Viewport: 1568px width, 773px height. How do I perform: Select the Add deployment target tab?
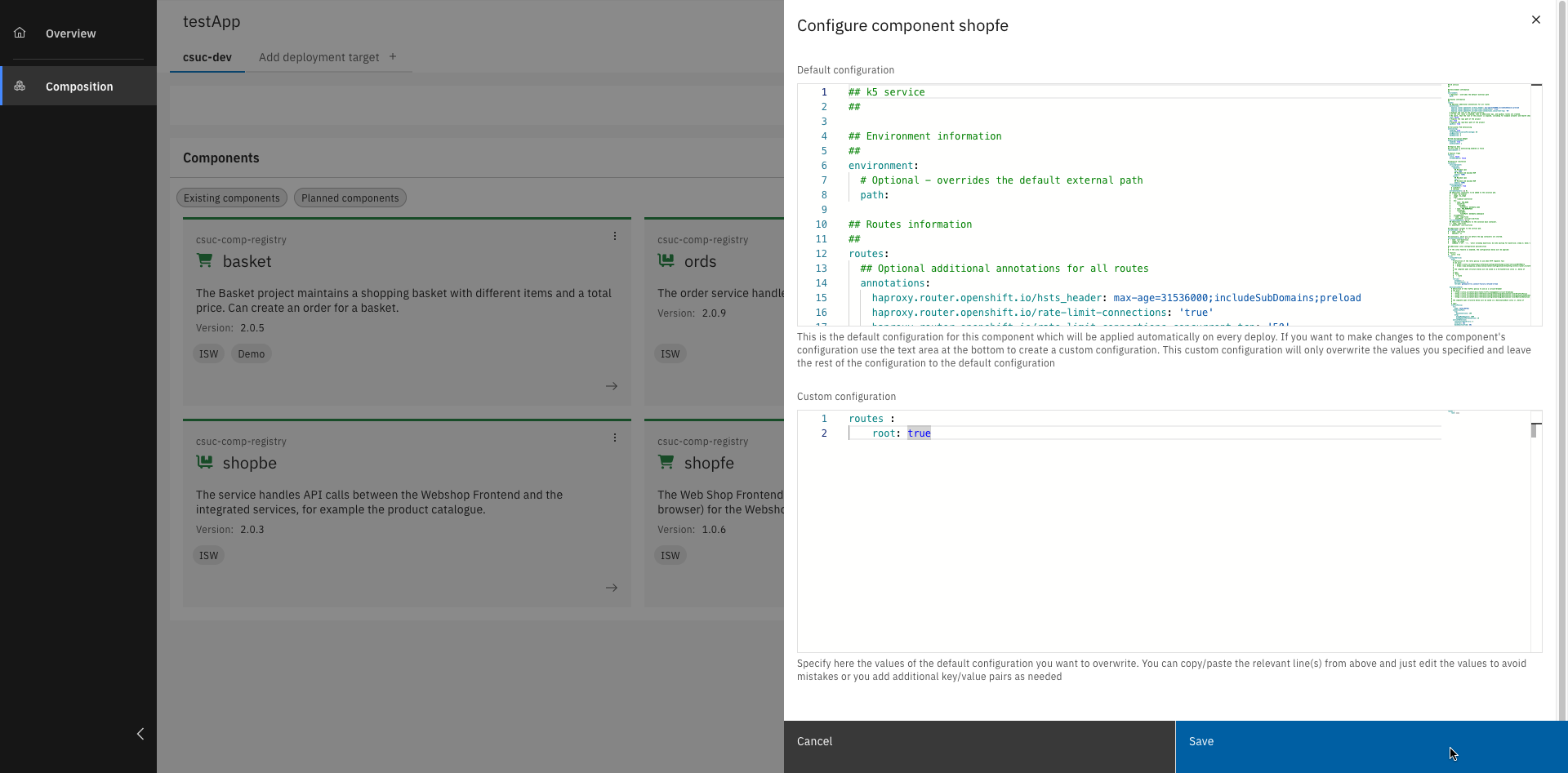[x=318, y=57]
